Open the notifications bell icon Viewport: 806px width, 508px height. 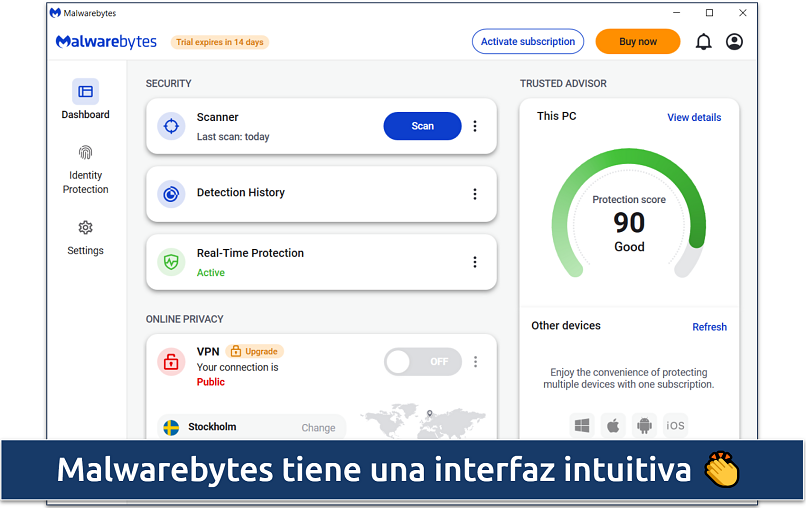click(x=703, y=42)
